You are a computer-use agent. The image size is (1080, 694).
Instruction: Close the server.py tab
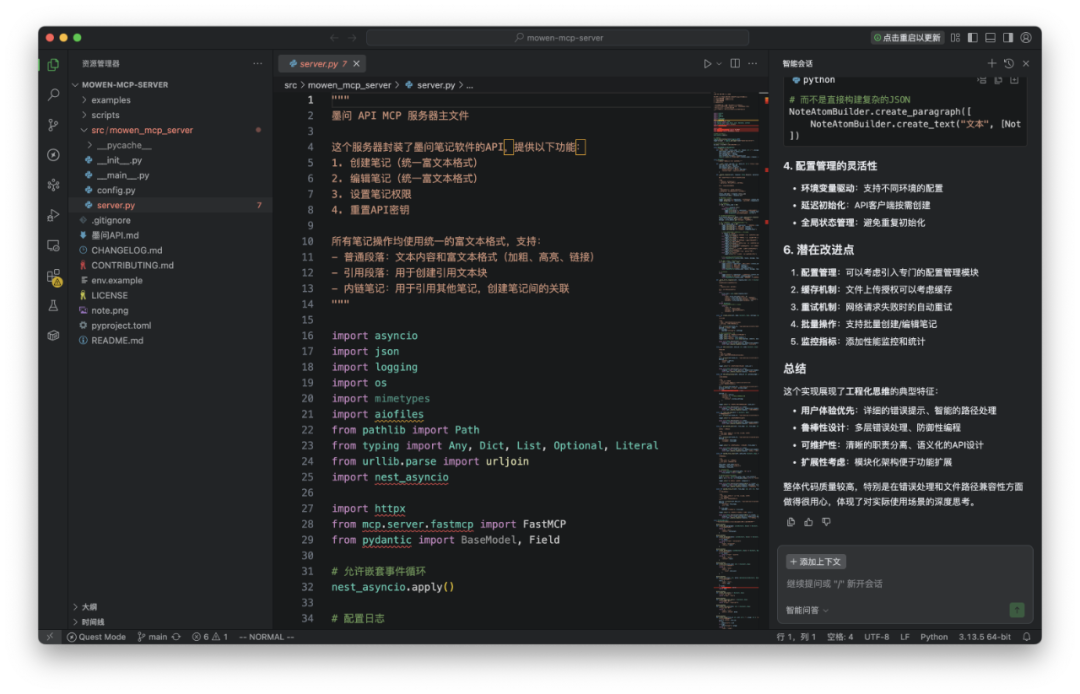[356, 63]
